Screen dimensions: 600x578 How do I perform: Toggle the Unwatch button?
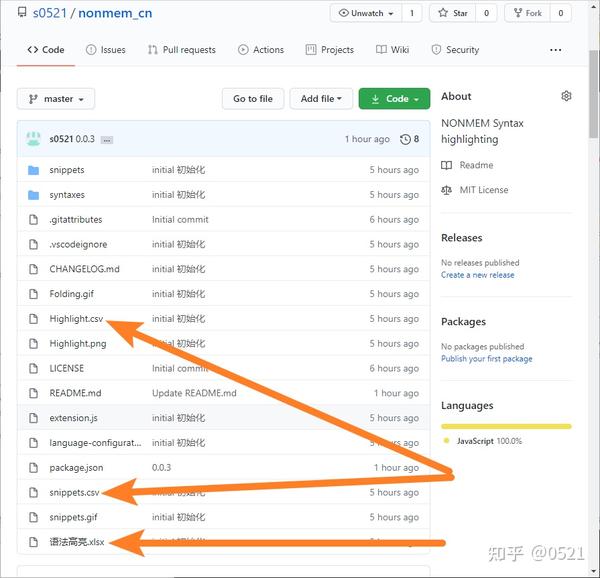(365, 13)
